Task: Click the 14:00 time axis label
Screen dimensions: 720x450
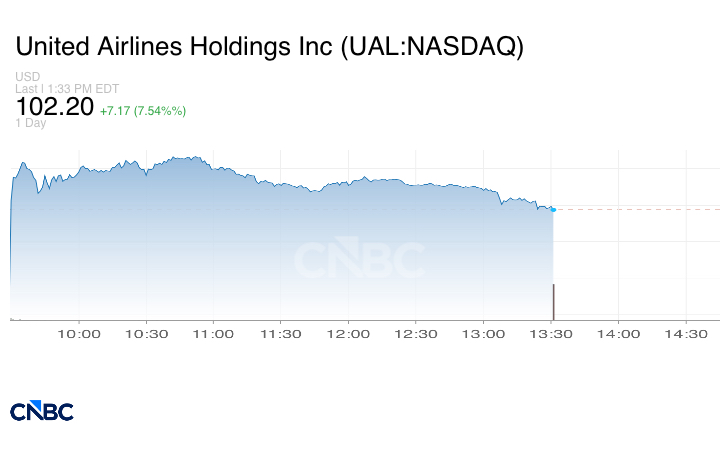Action: (619, 335)
